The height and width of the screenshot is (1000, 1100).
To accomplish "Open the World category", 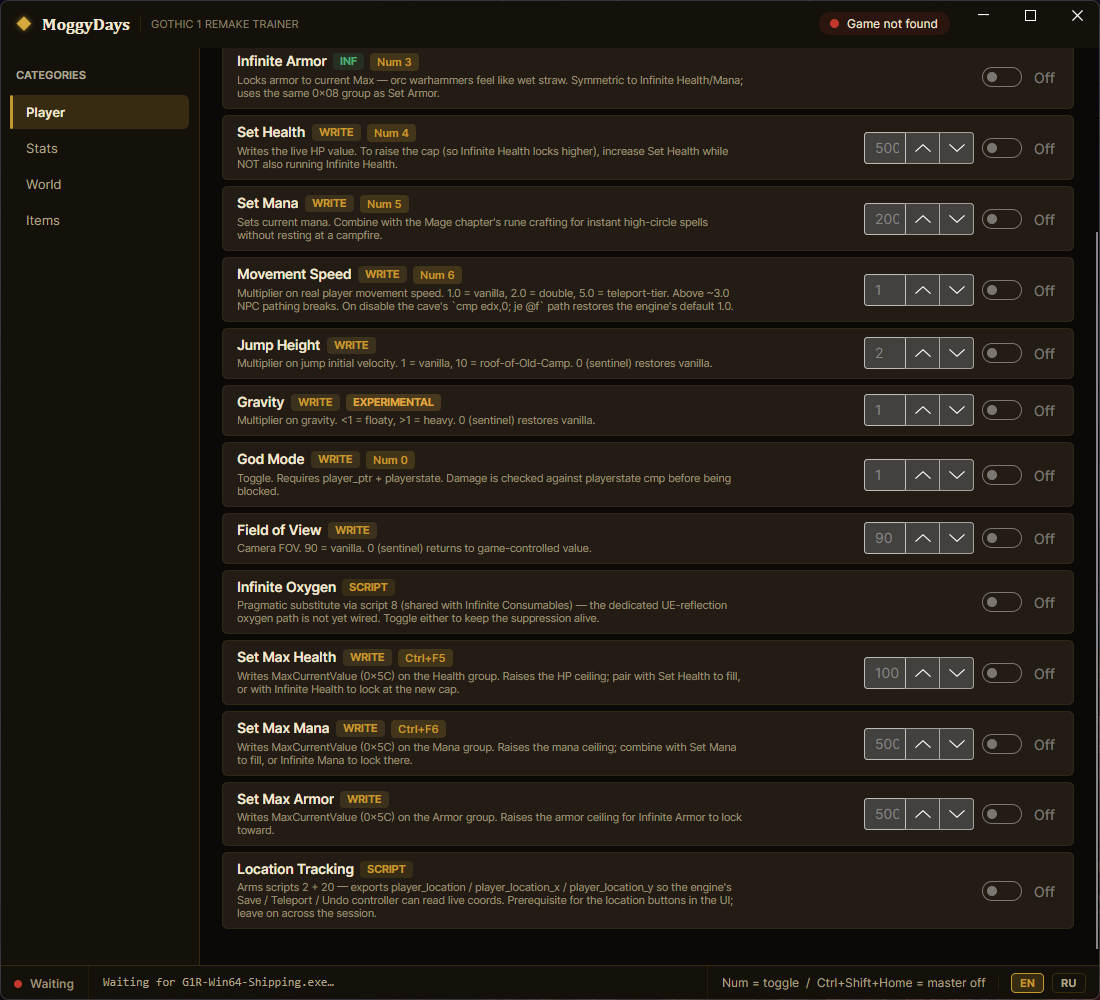I will pos(100,185).
